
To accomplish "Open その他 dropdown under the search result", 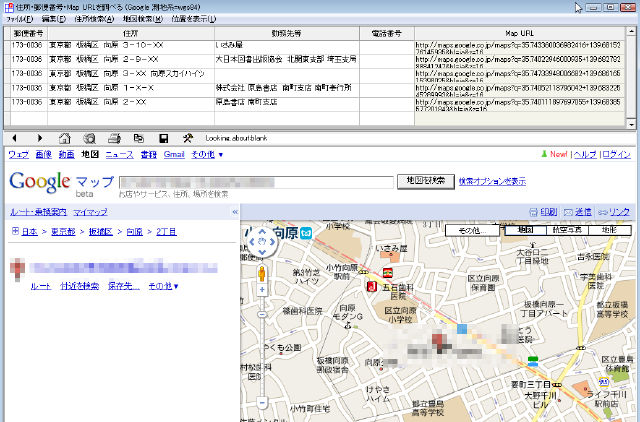I will pyautogui.click(x=163, y=286).
